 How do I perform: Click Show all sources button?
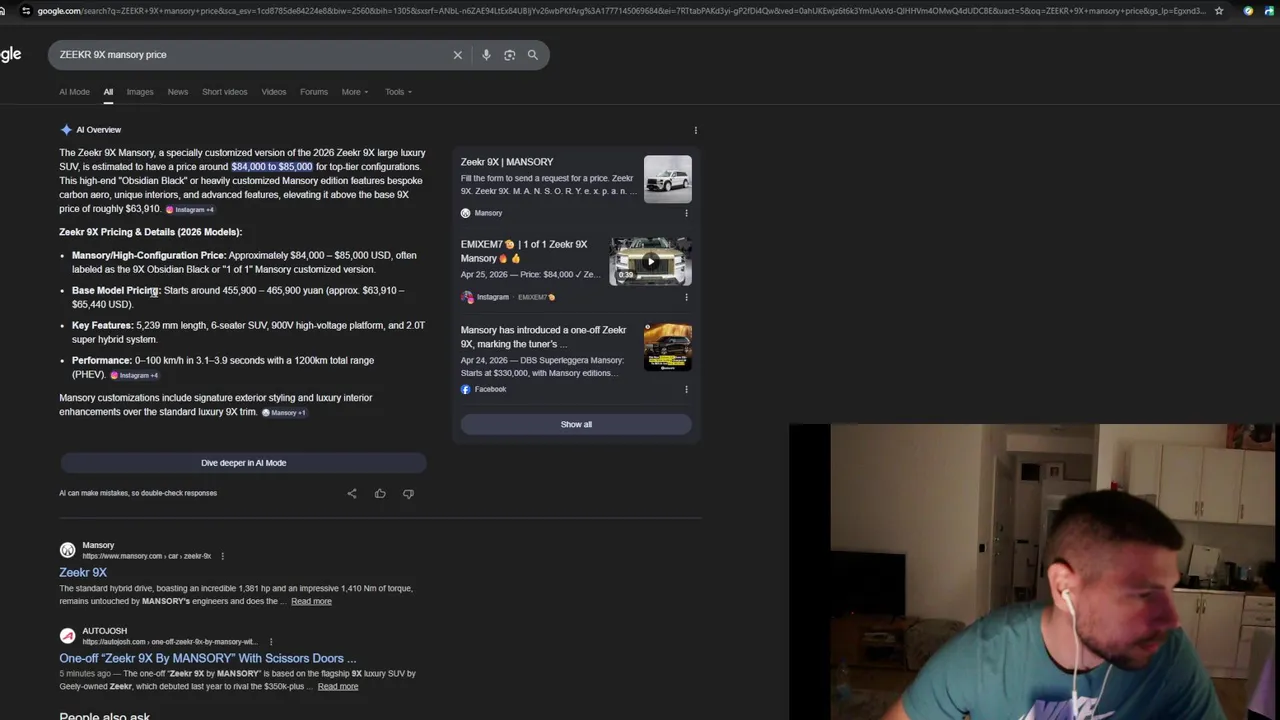tap(576, 424)
